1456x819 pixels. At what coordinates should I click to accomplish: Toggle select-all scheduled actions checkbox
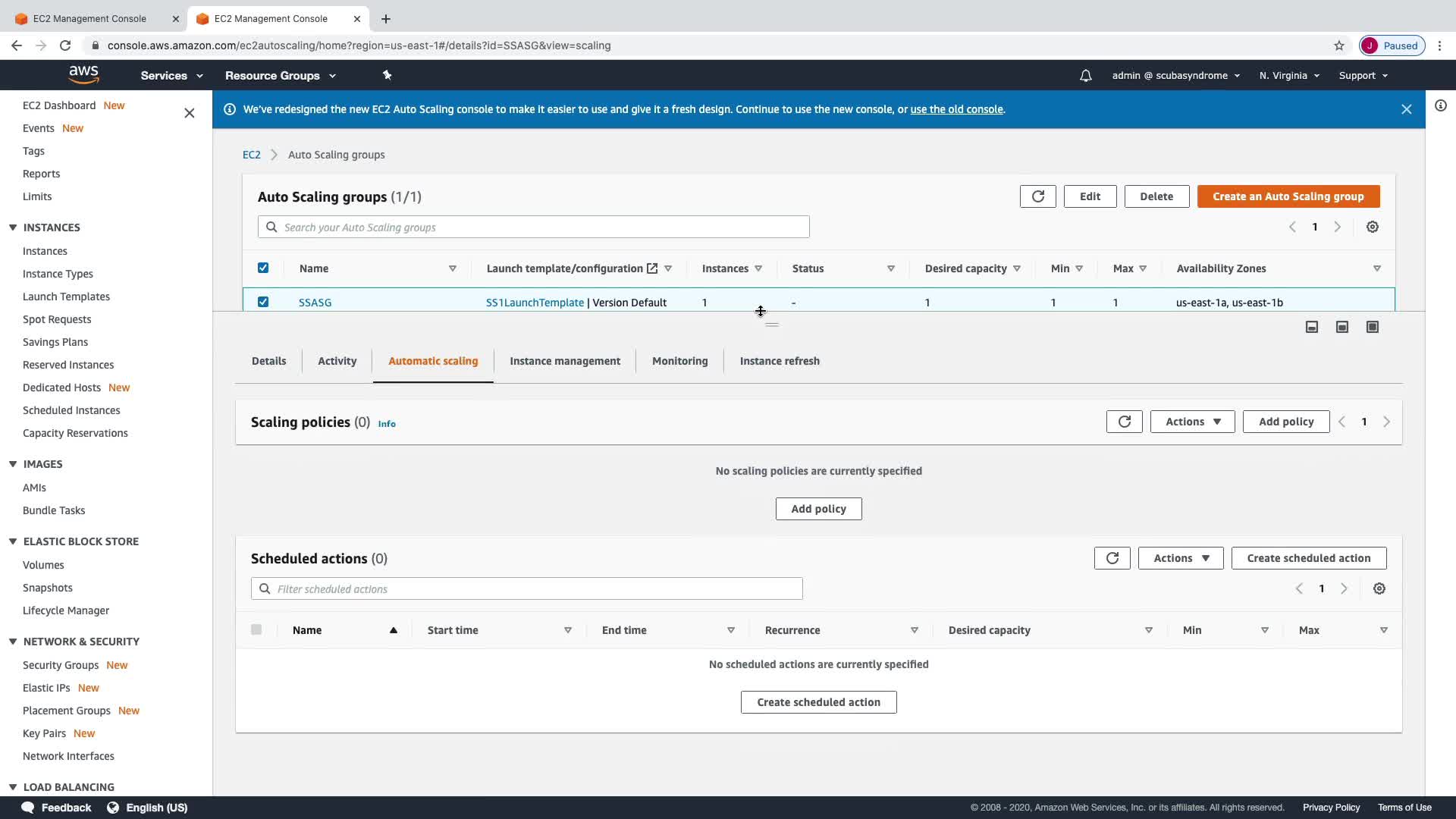256,629
